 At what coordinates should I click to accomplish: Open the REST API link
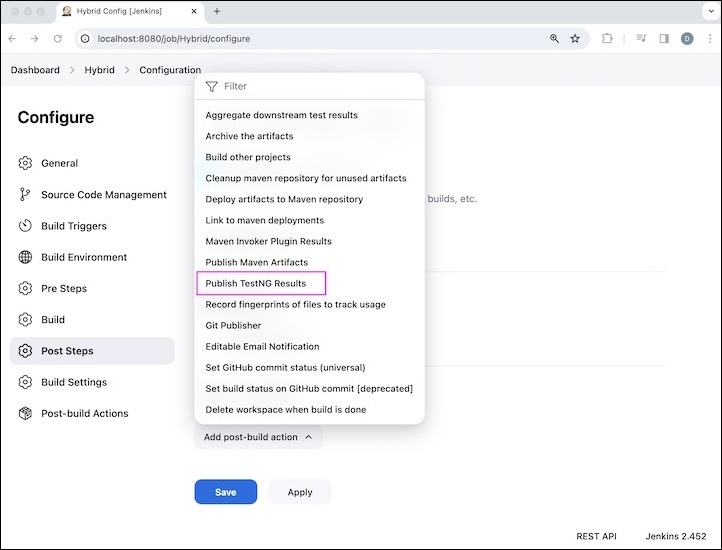point(596,537)
